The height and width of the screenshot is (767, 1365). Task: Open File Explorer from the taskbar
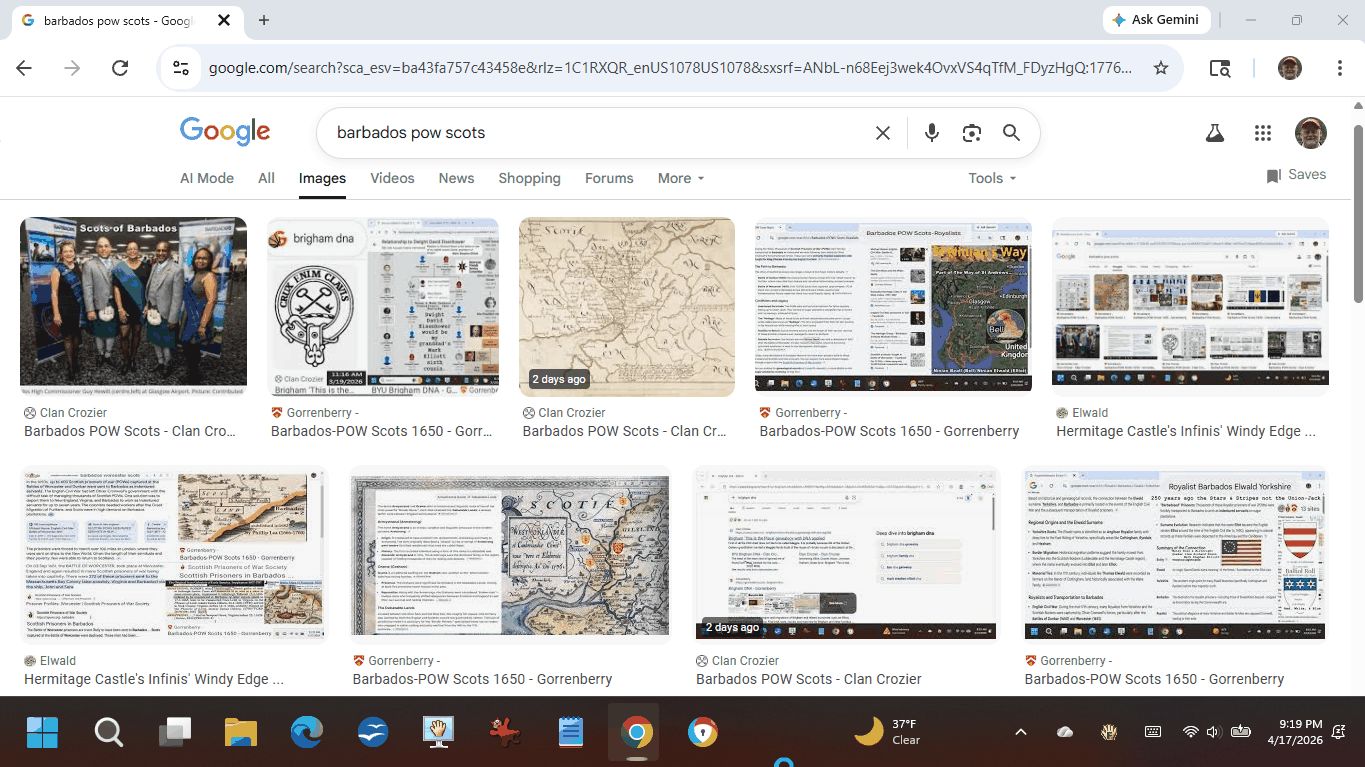pos(241,733)
